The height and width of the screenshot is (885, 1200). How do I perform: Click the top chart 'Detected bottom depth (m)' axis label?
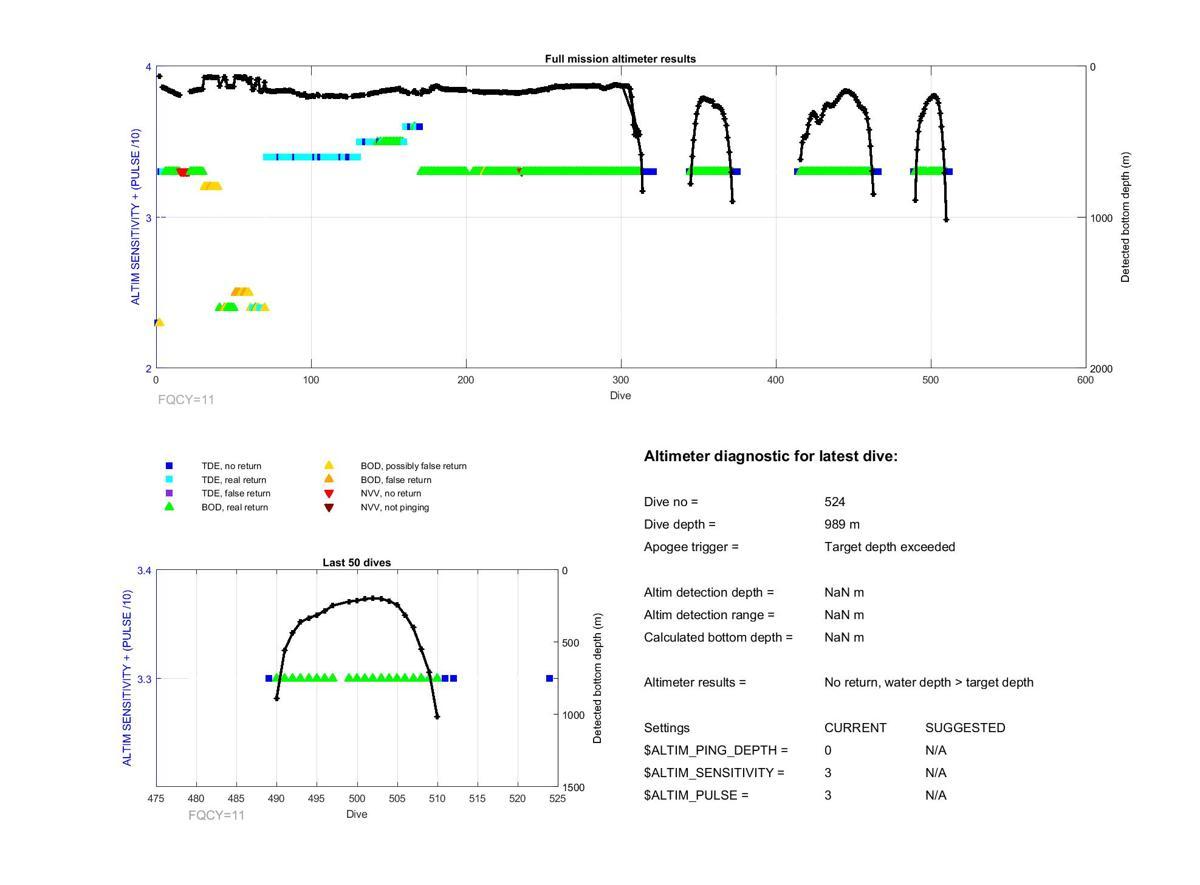tap(1126, 218)
